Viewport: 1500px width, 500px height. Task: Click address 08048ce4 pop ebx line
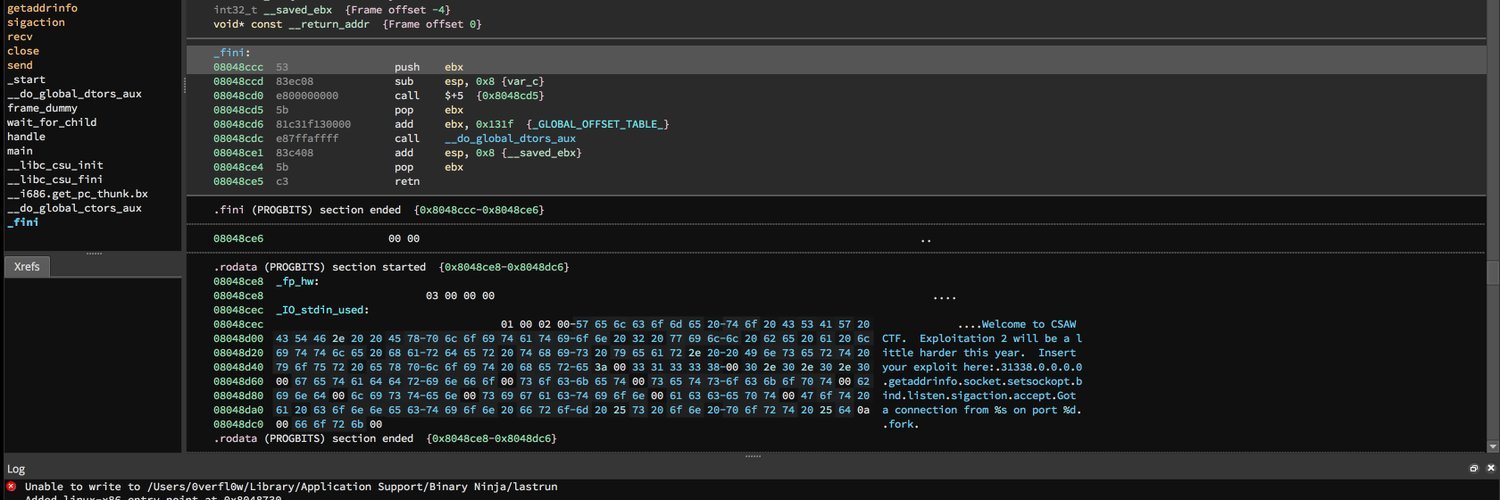(338, 167)
